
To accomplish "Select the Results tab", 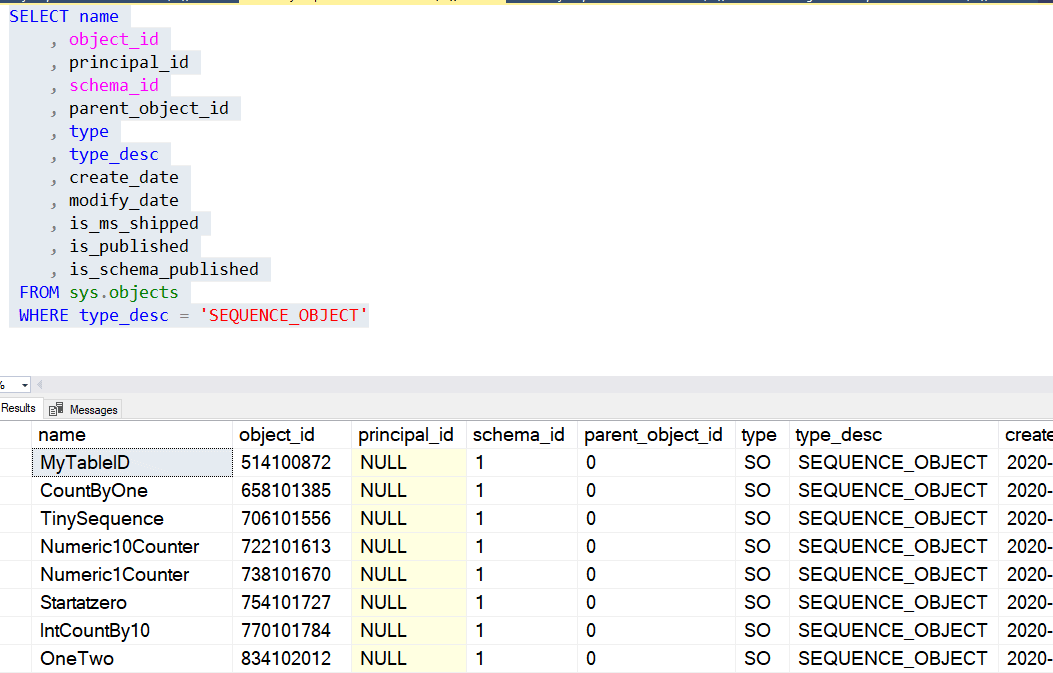I will point(19,408).
